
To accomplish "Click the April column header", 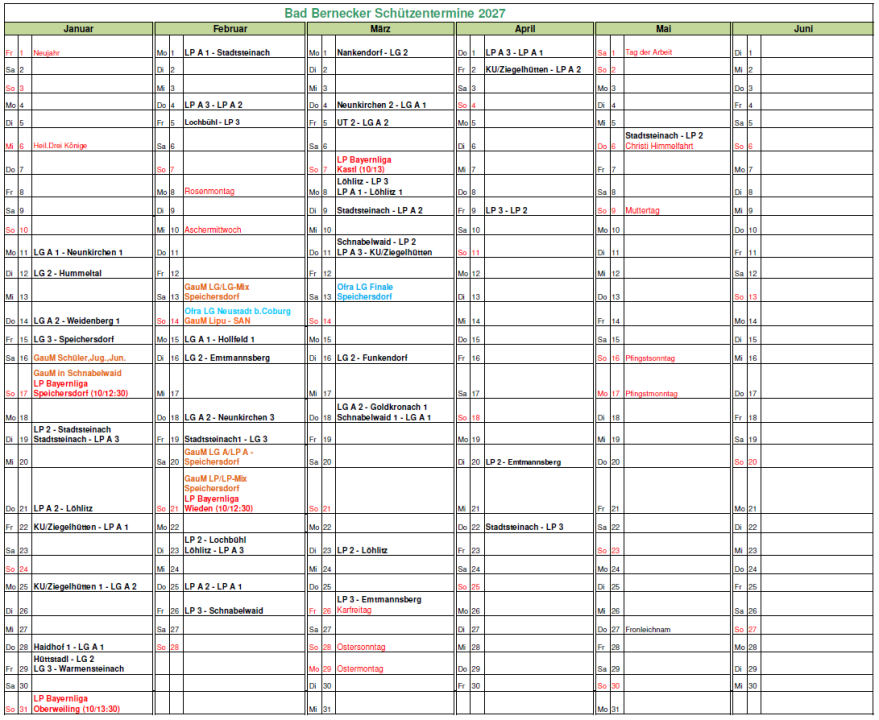I will [525, 29].
